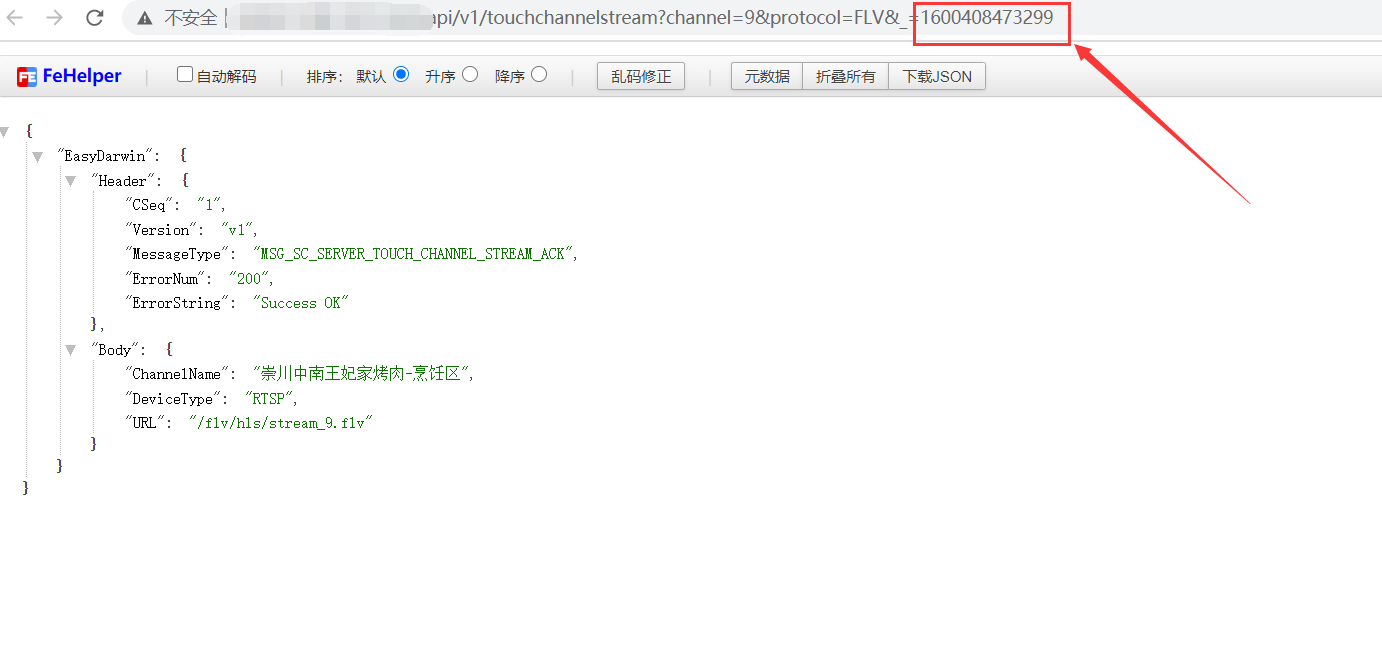Image resolution: width=1382 pixels, height=650 pixels.
Task: Select the ChannelName value text
Action: pos(361,374)
